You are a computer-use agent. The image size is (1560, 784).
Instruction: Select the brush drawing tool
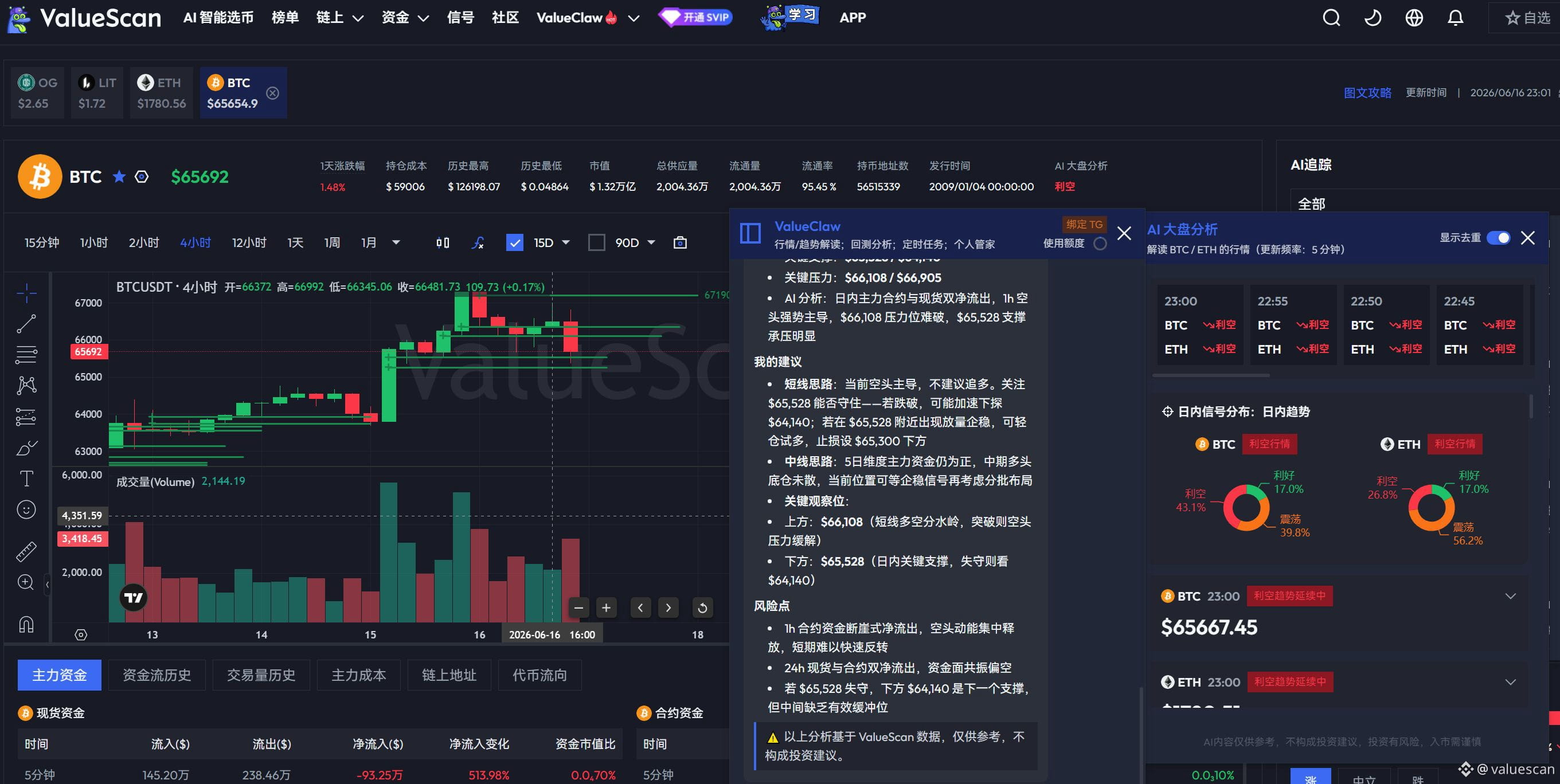click(x=26, y=448)
